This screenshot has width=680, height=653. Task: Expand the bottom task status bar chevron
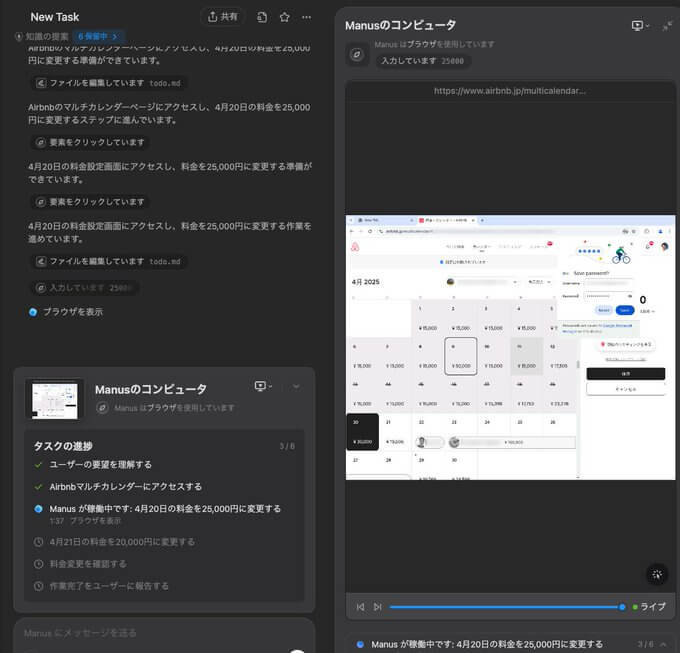(x=664, y=645)
